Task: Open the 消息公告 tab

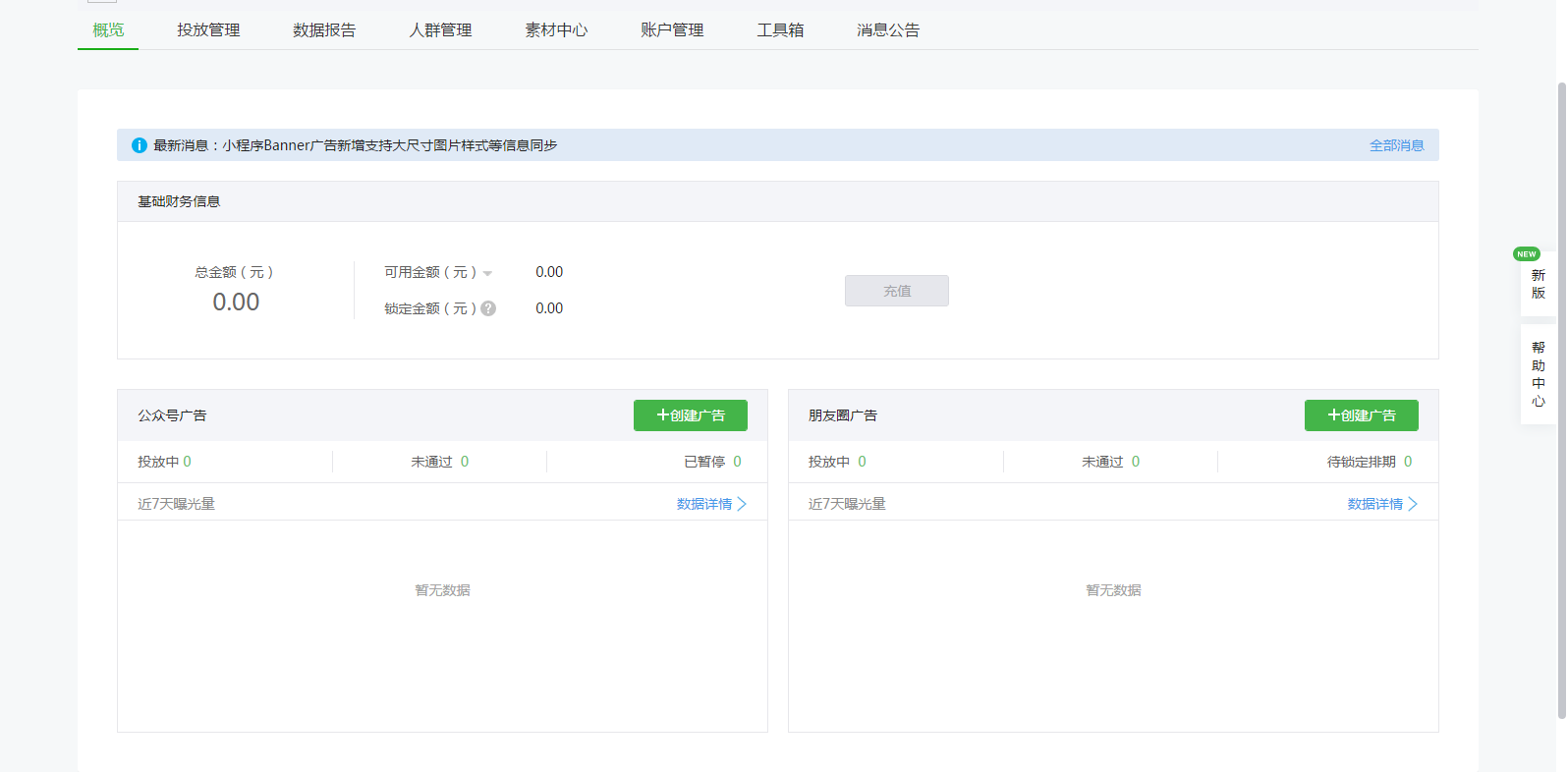Action: (888, 30)
